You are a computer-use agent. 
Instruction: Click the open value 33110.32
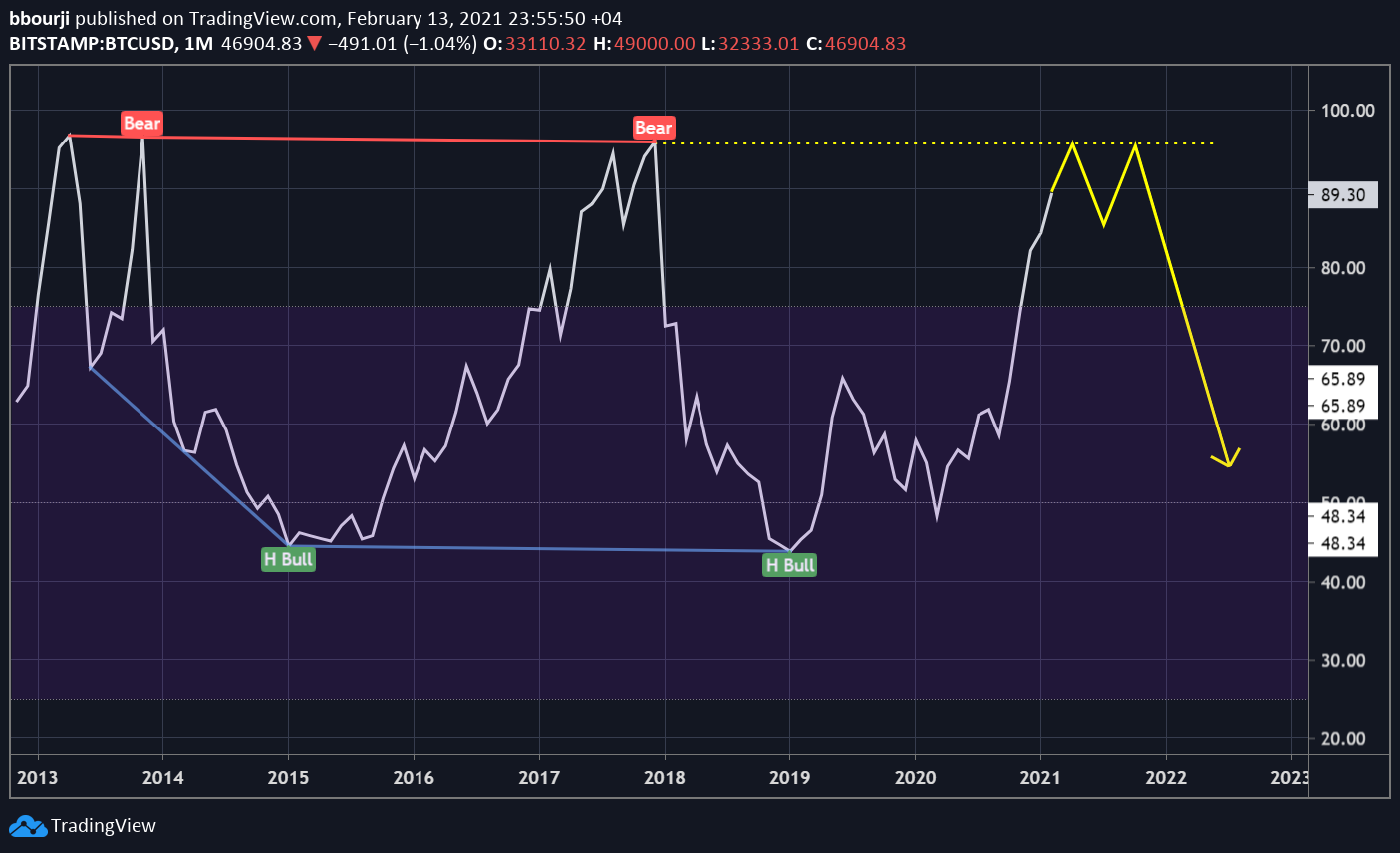click(x=546, y=44)
